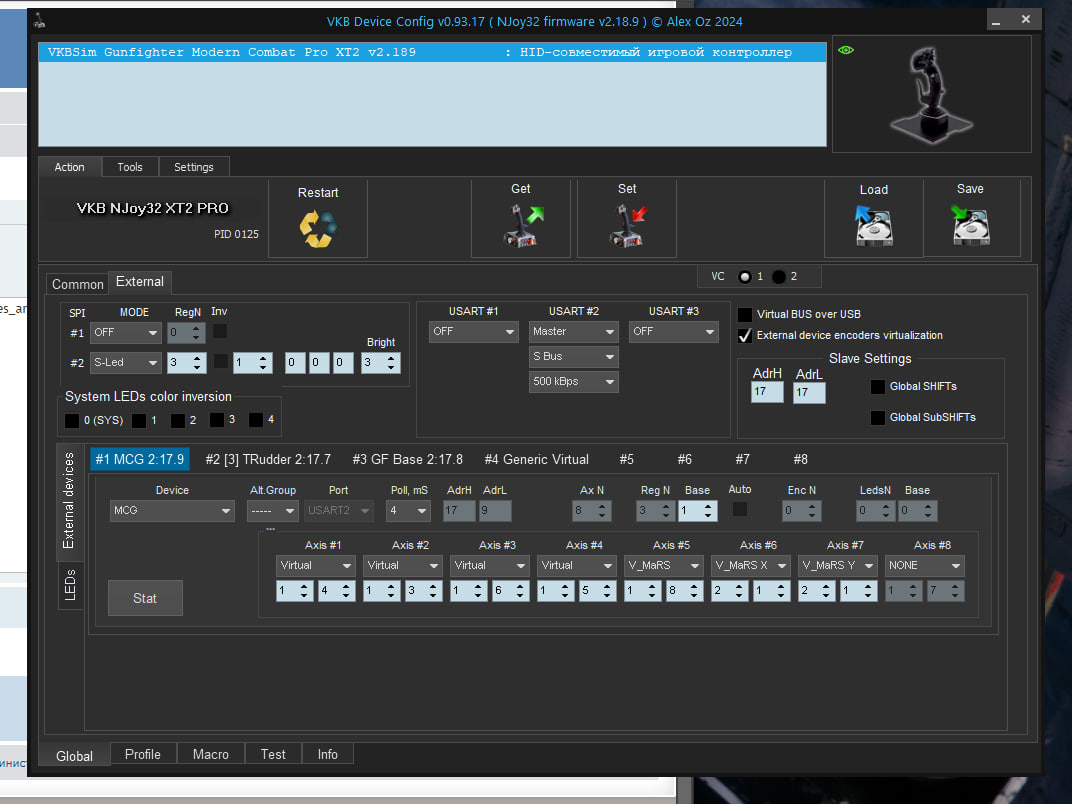Screen dimensions: 1072x804
Task: Toggle the Global SubSHIFTs checkbox
Action: [878, 417]
